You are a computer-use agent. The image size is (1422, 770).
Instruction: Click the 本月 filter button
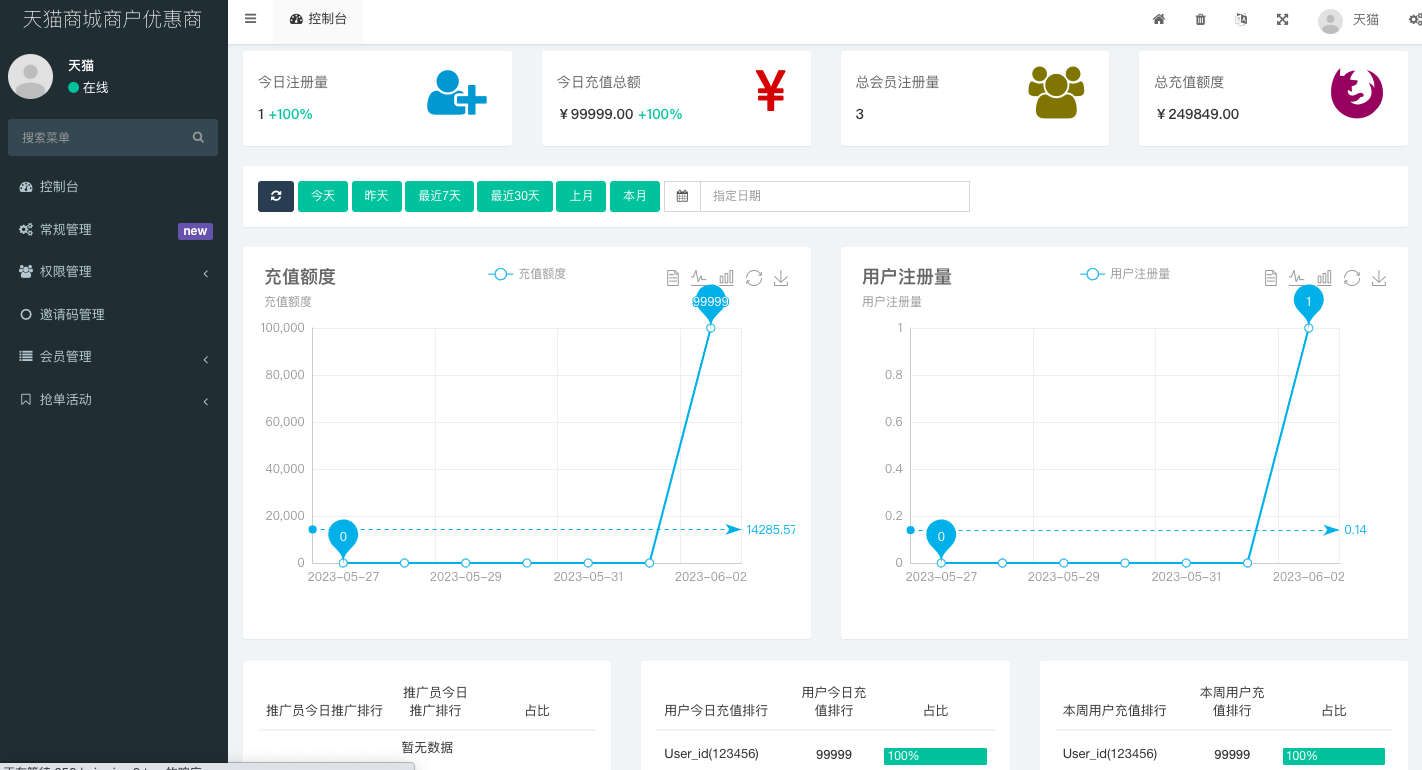tap(635, 196)
